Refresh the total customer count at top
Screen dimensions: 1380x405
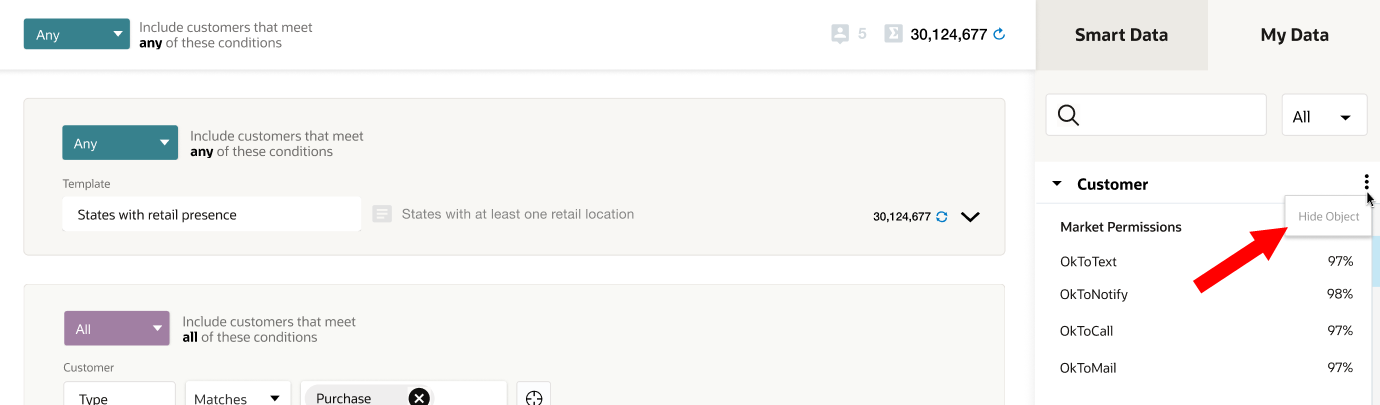(x=998, y=34)
